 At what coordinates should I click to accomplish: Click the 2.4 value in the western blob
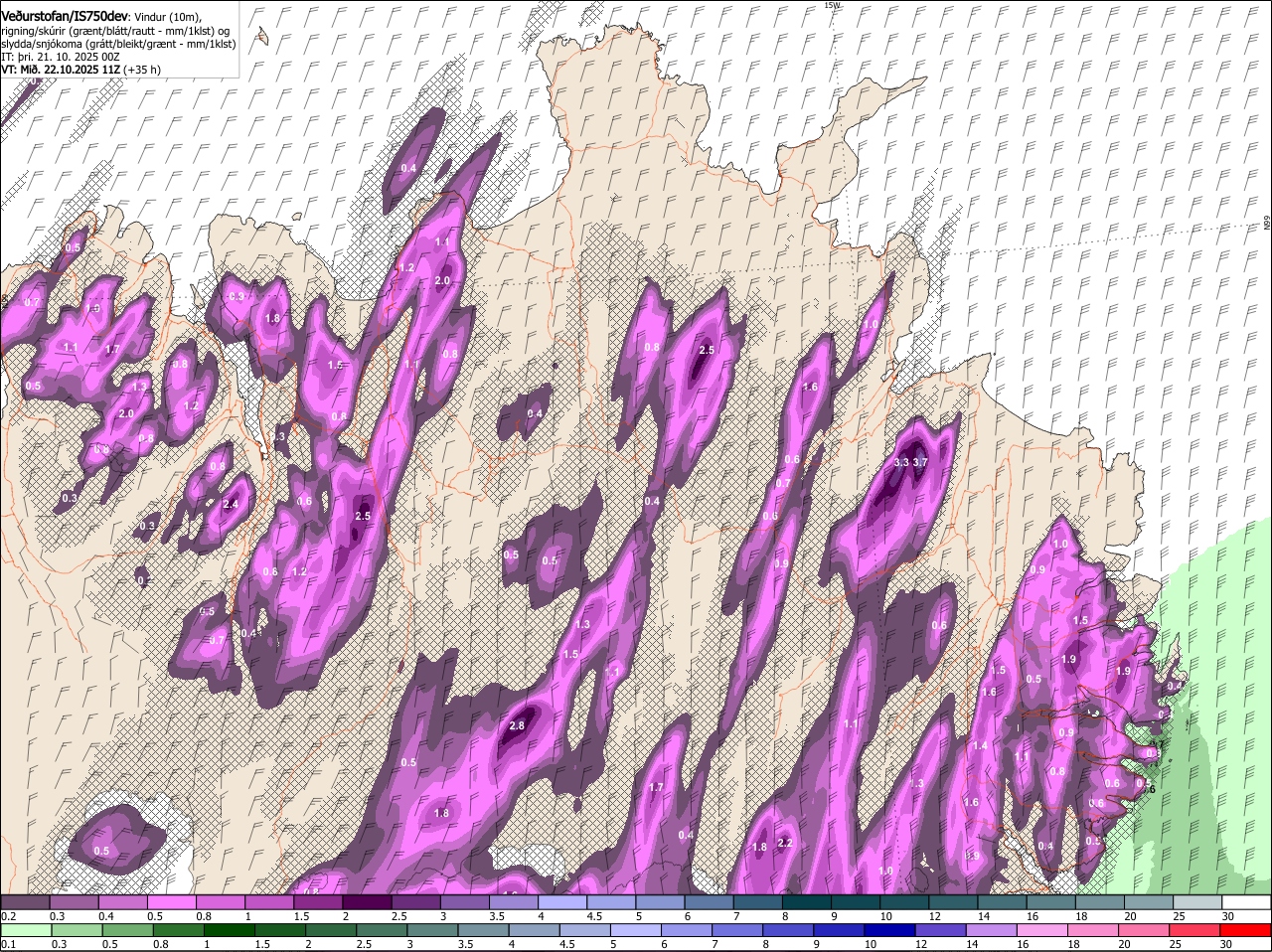click(x=231, y=505)
